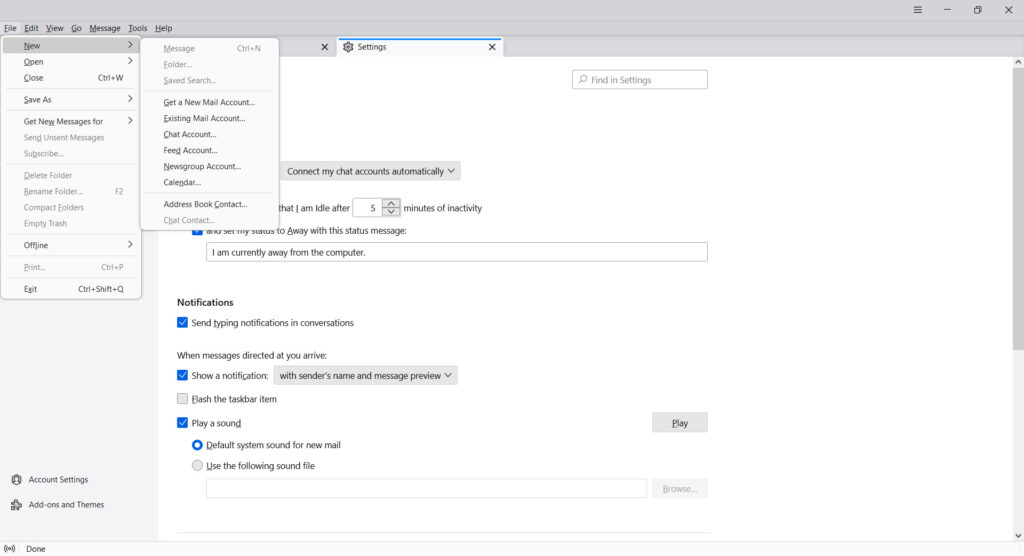The image size is (1024, 556).
Task: Close the tab left of Settings
Action: (x=325, y=47)
